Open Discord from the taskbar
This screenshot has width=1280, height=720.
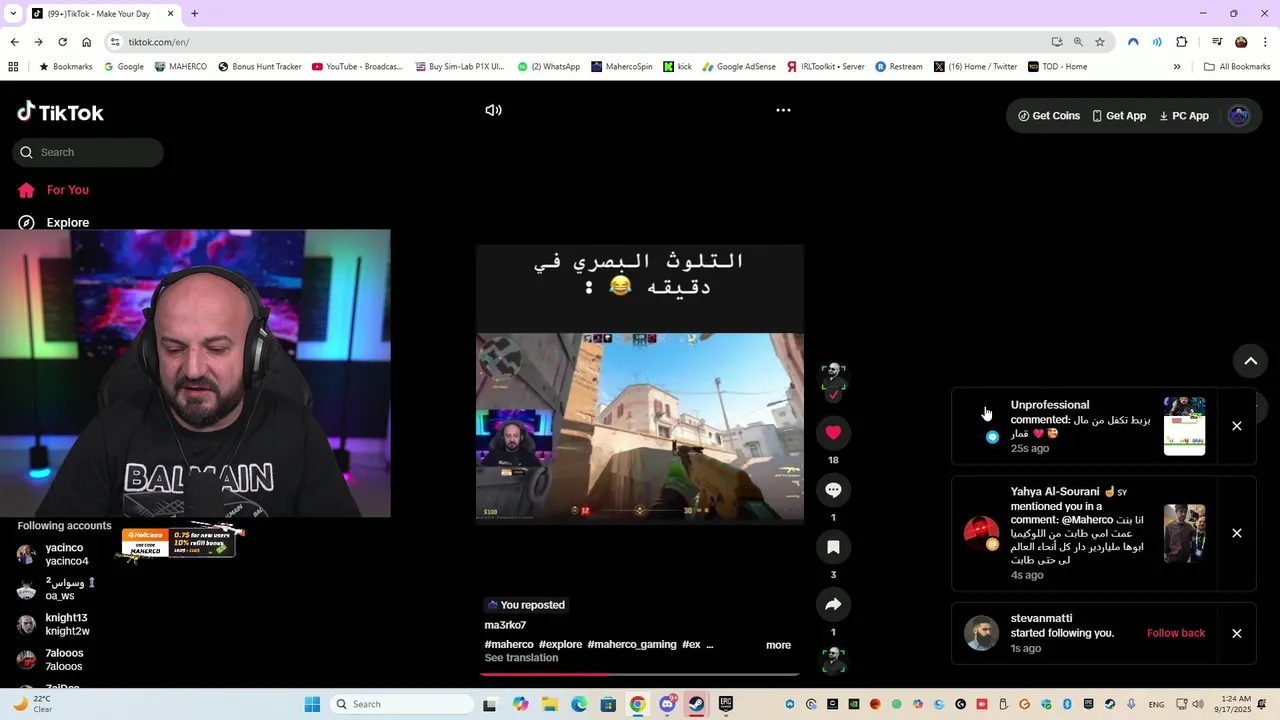(667, 704)
